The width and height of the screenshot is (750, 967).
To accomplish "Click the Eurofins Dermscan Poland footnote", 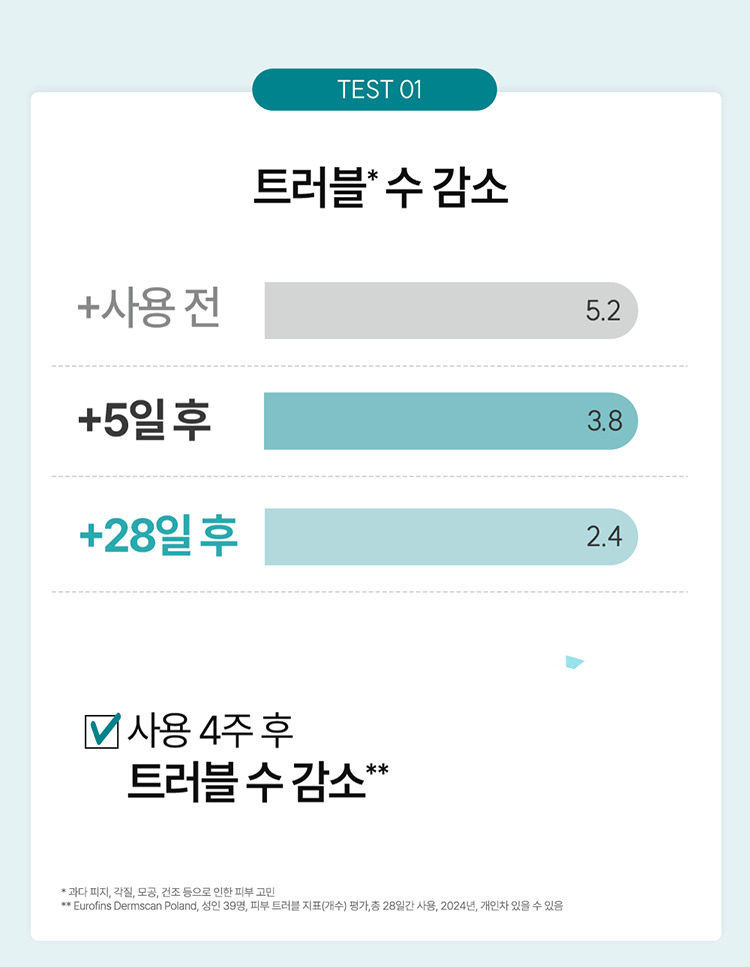I will coord(311,906).
